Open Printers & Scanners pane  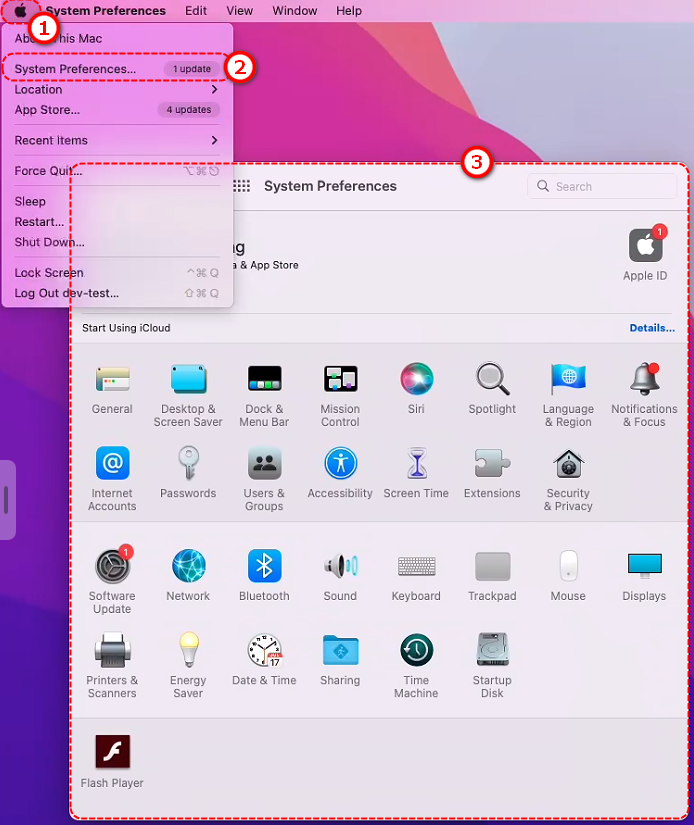coord(112,666)
